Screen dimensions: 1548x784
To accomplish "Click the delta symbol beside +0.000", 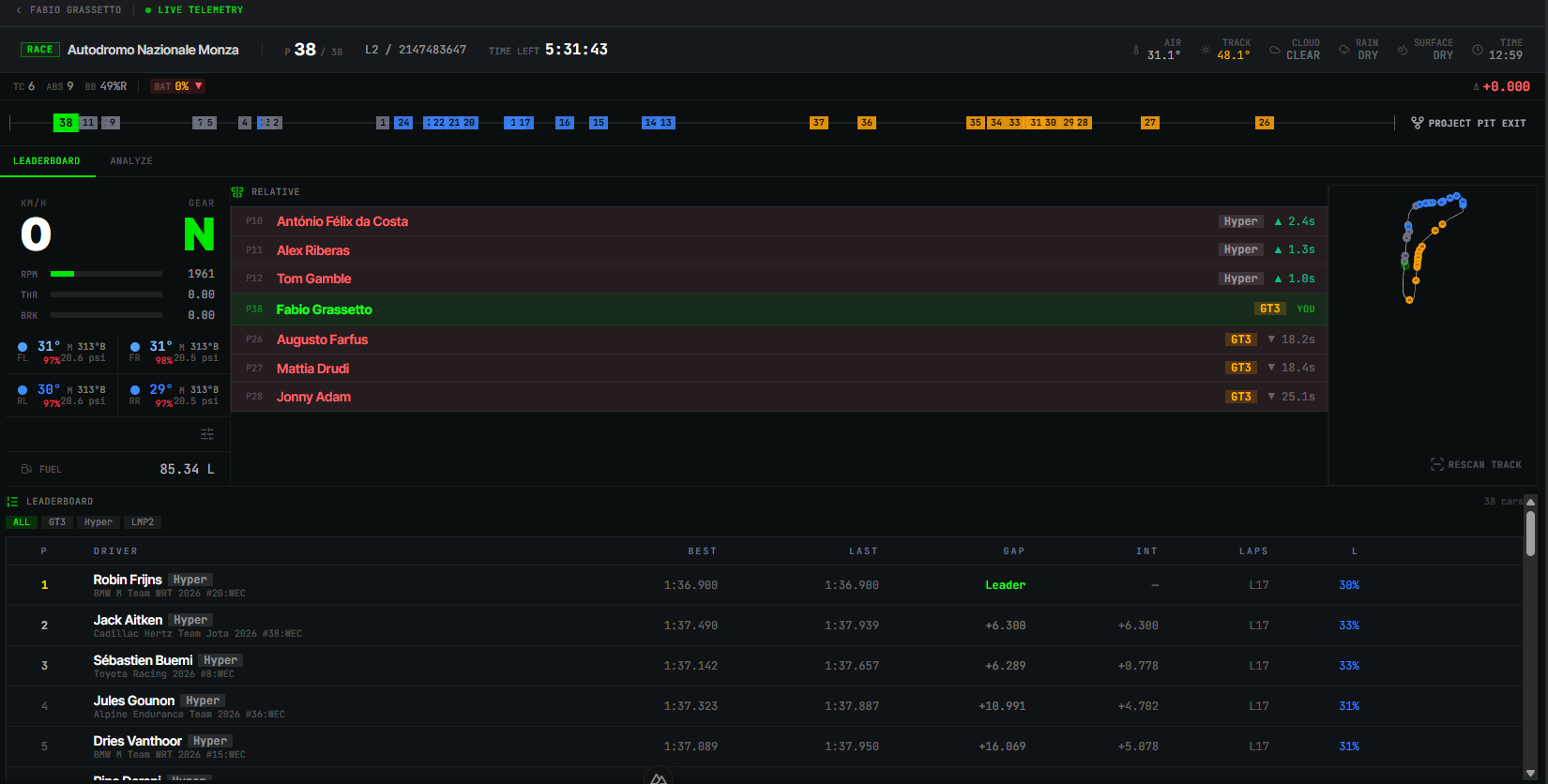I will pyautogui.click(x=1476, y=87).
